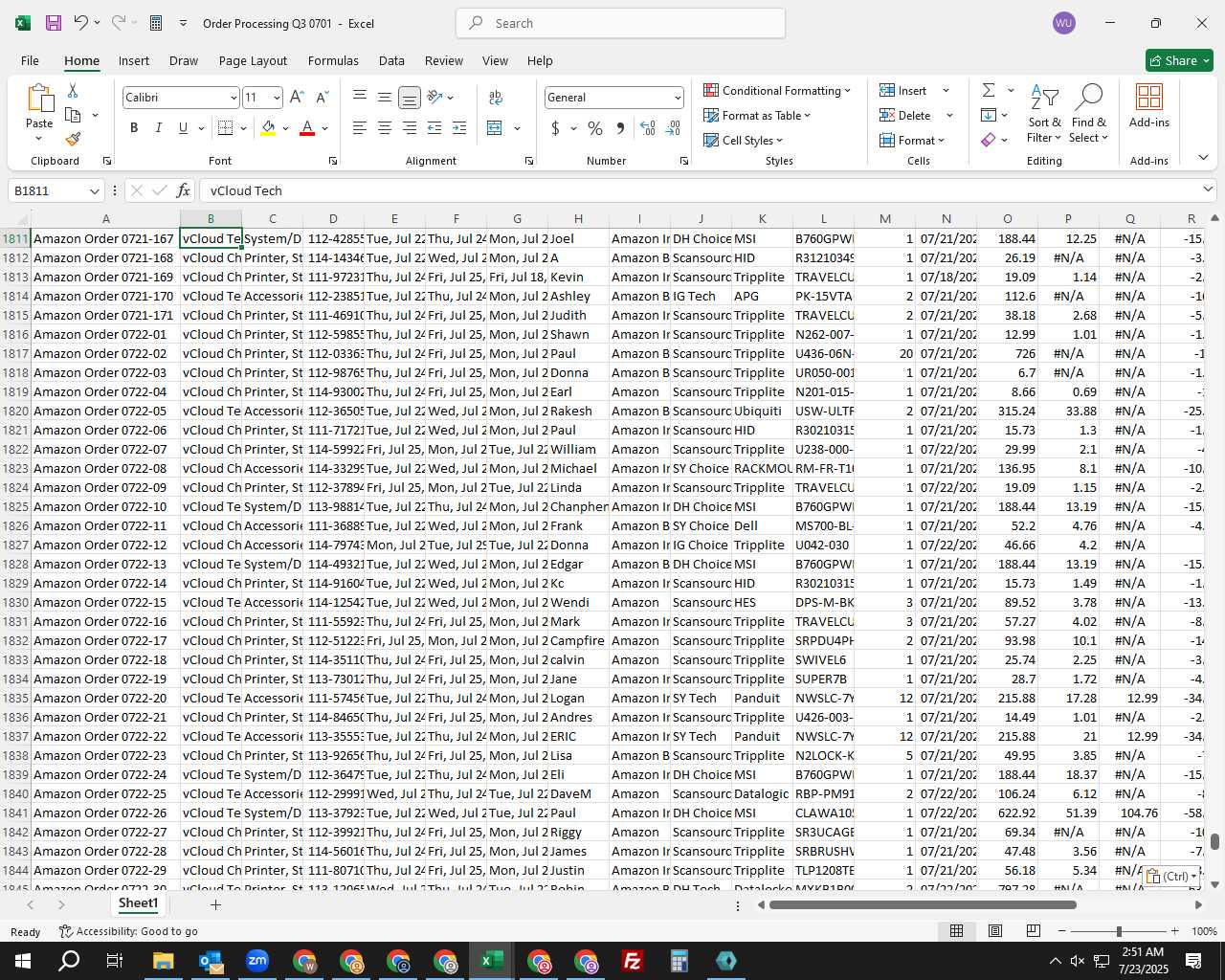Click the Decrease Indent icon
The width and height of the screenshot is (1225, 980).
tap(434, 128)
